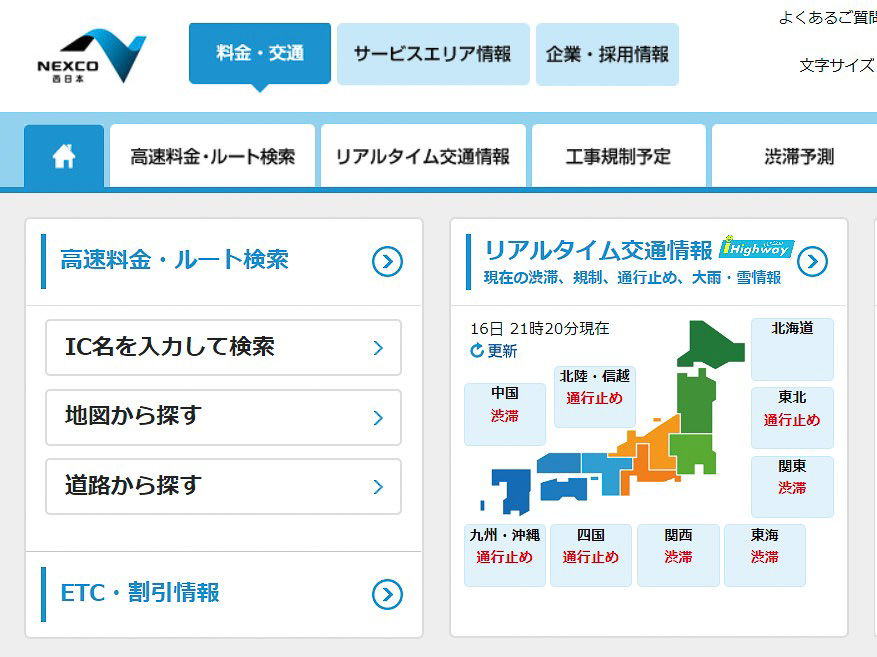Click 16日 21時20分現在 timestamp text

540,328
